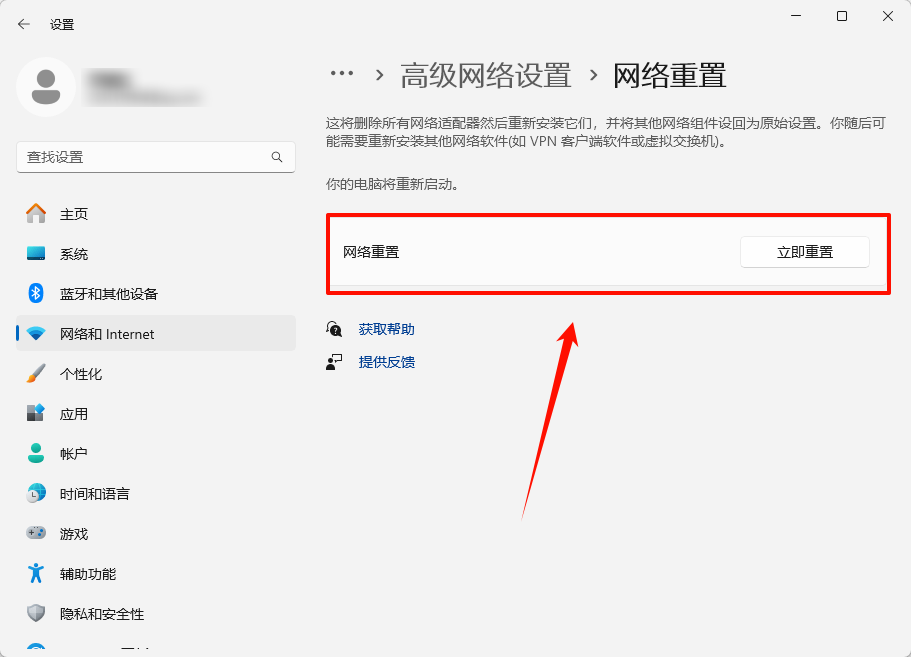Click the search magnifier in 查找设置 box

point(277,157)
